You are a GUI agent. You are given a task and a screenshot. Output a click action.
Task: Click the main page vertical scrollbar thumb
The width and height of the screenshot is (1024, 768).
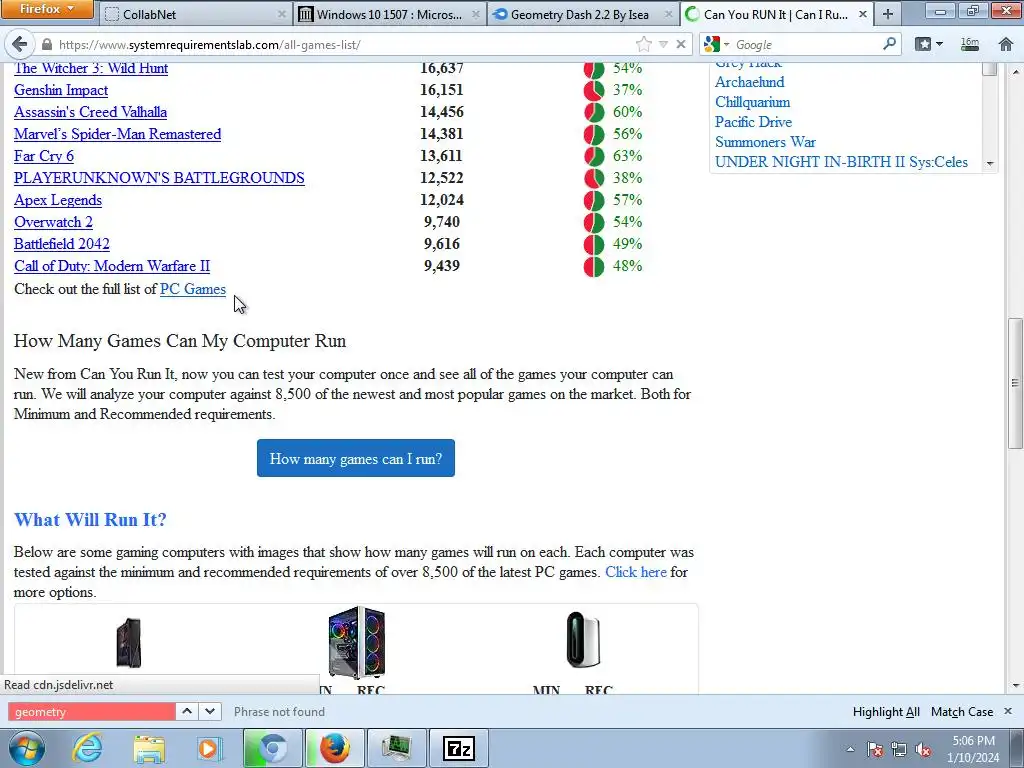click(1015, 383)
